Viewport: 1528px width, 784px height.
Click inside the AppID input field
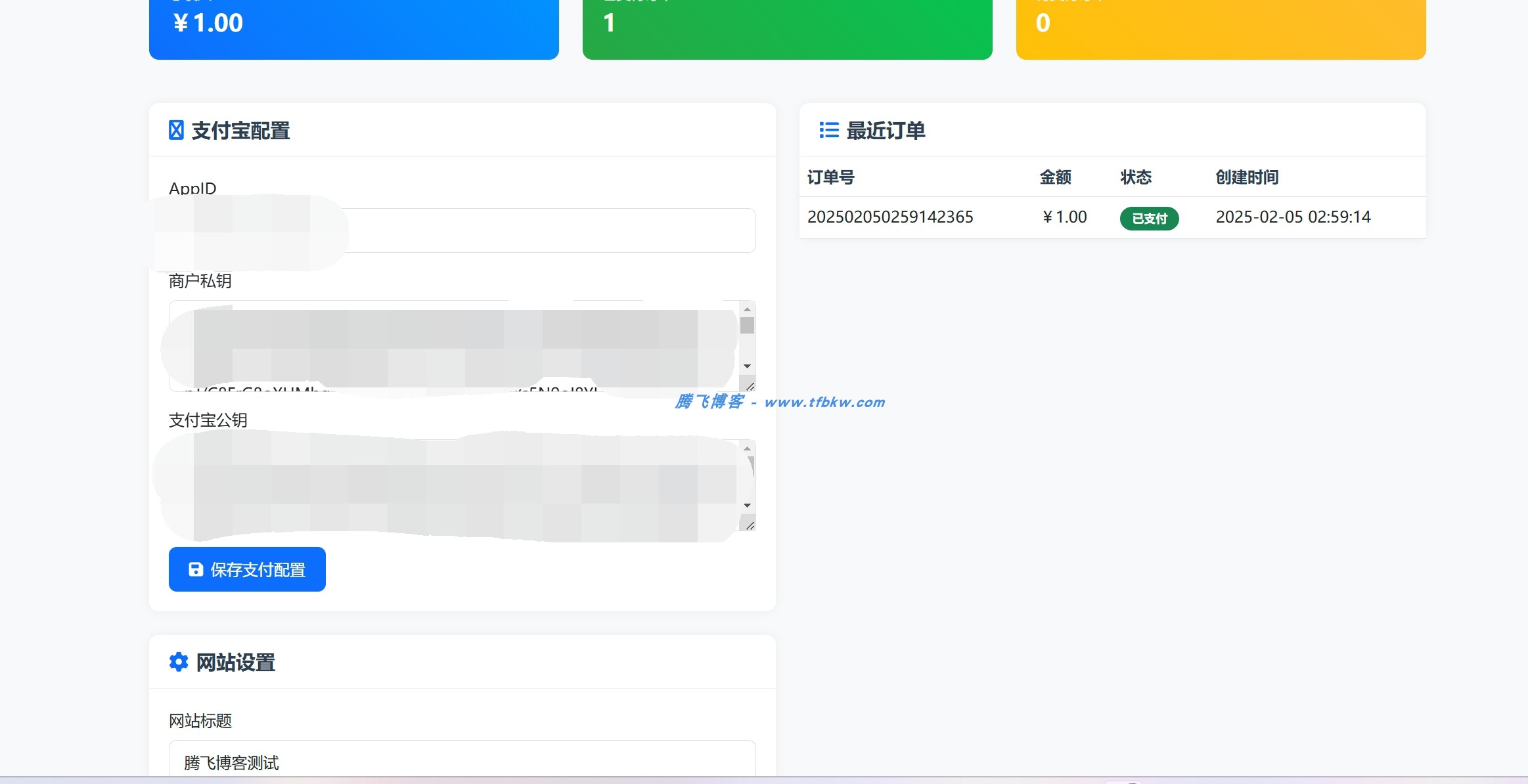tap(460, 230)
